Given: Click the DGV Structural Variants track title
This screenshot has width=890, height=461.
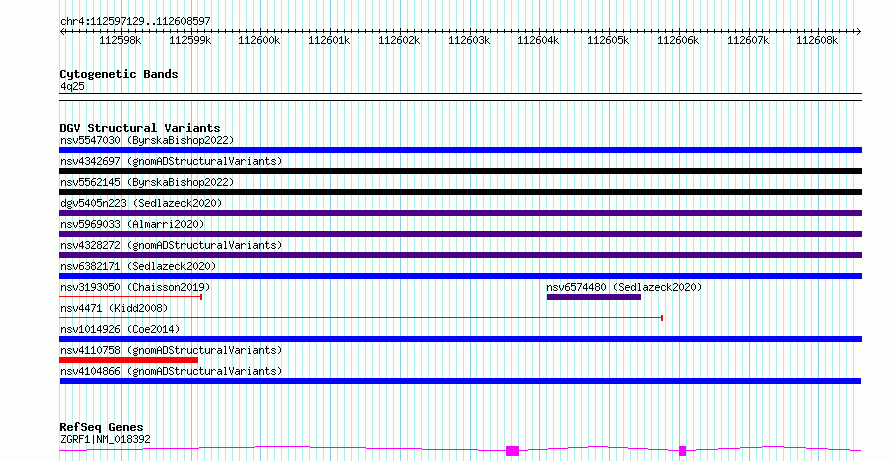Looking at the screenshot, I should pyautogui.click(x=140, y=128).
